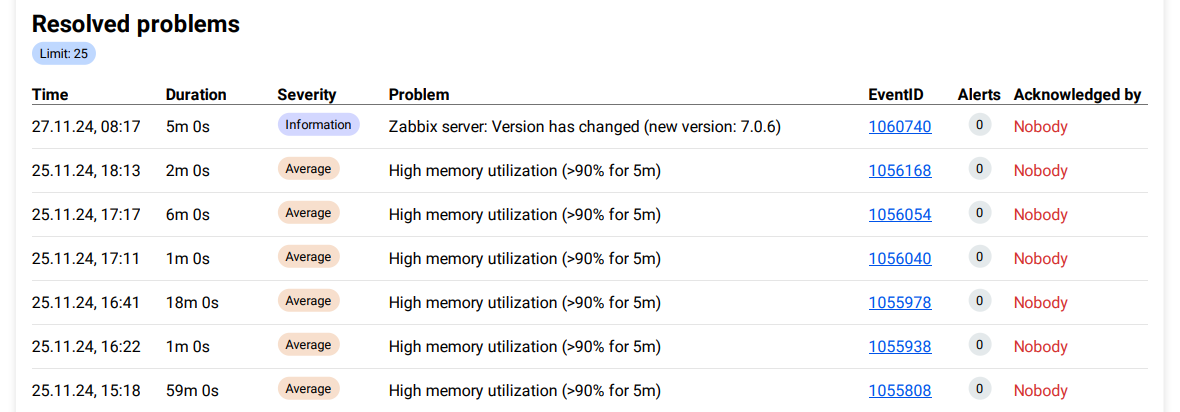This screenshot has width=1180, height=412.
Task: Click the Zabbix server version changed problem text
Action: 584,127
